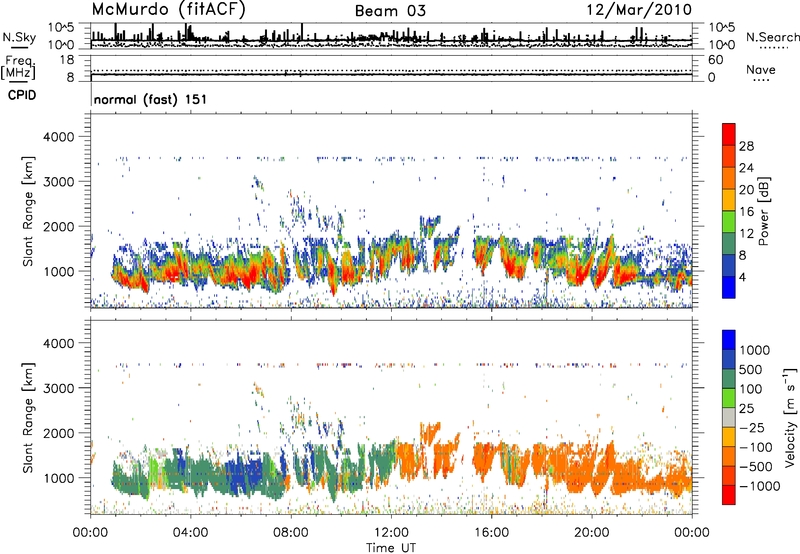Select the 'Nave' legend label
Screen dimensions: 800x554
click(761, 69)
